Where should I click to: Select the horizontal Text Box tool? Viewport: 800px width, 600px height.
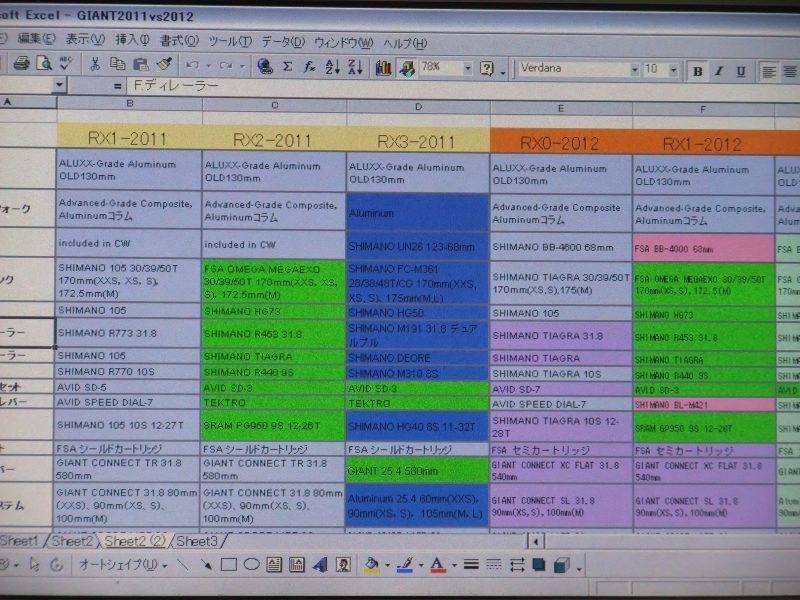[274, 564]
